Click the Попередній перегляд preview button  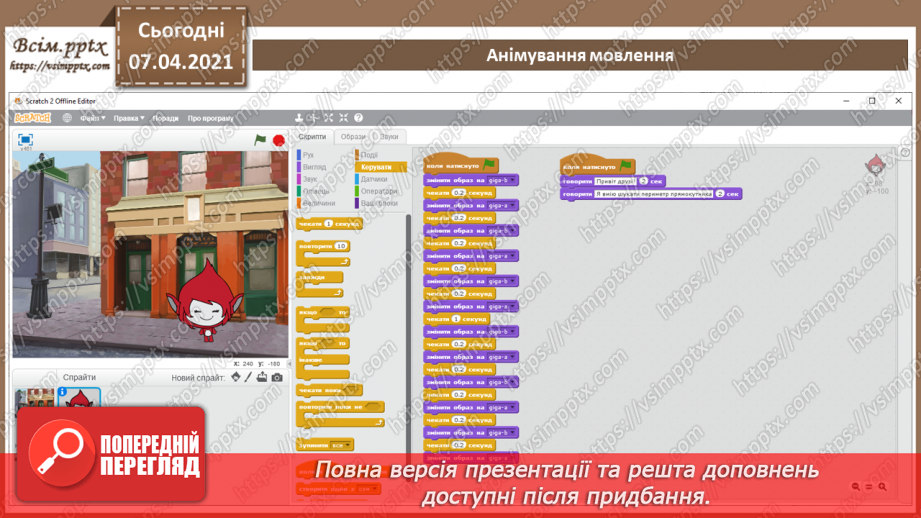click(111, 454)
